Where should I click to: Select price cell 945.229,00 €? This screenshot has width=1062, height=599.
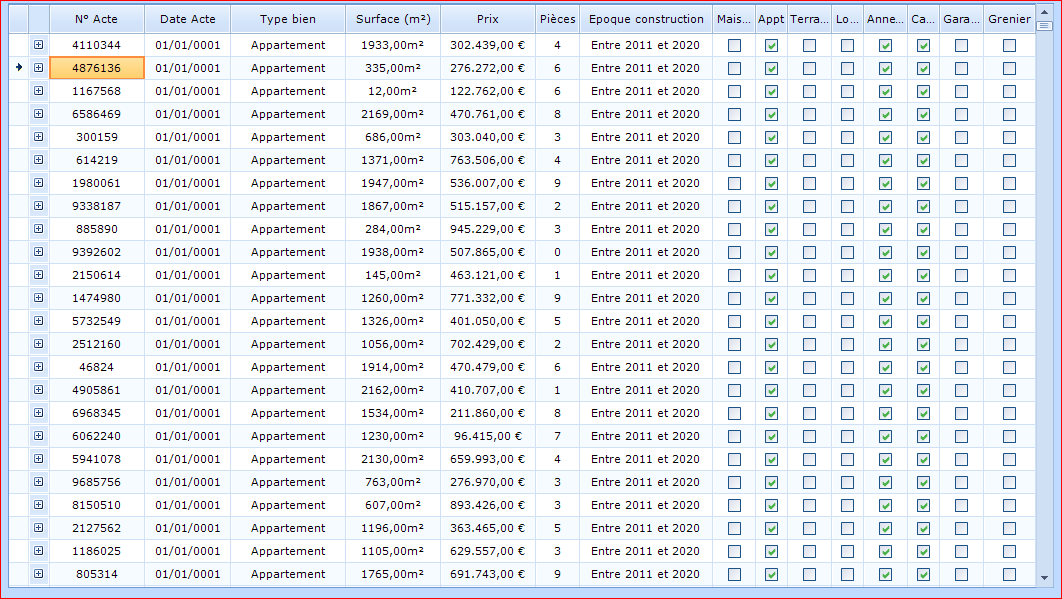pos(488,229)
